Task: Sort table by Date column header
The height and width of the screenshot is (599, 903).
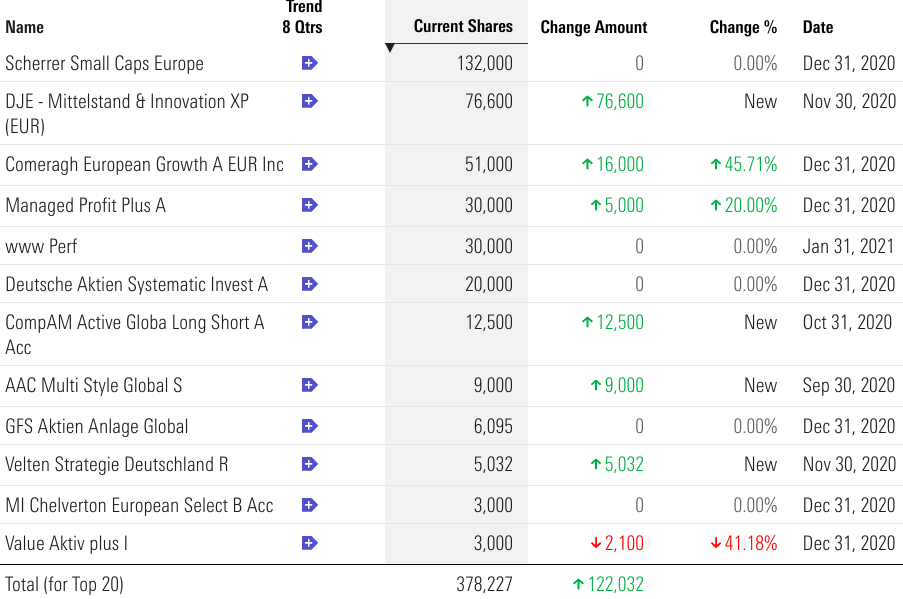Action: [x=817, y=27]
